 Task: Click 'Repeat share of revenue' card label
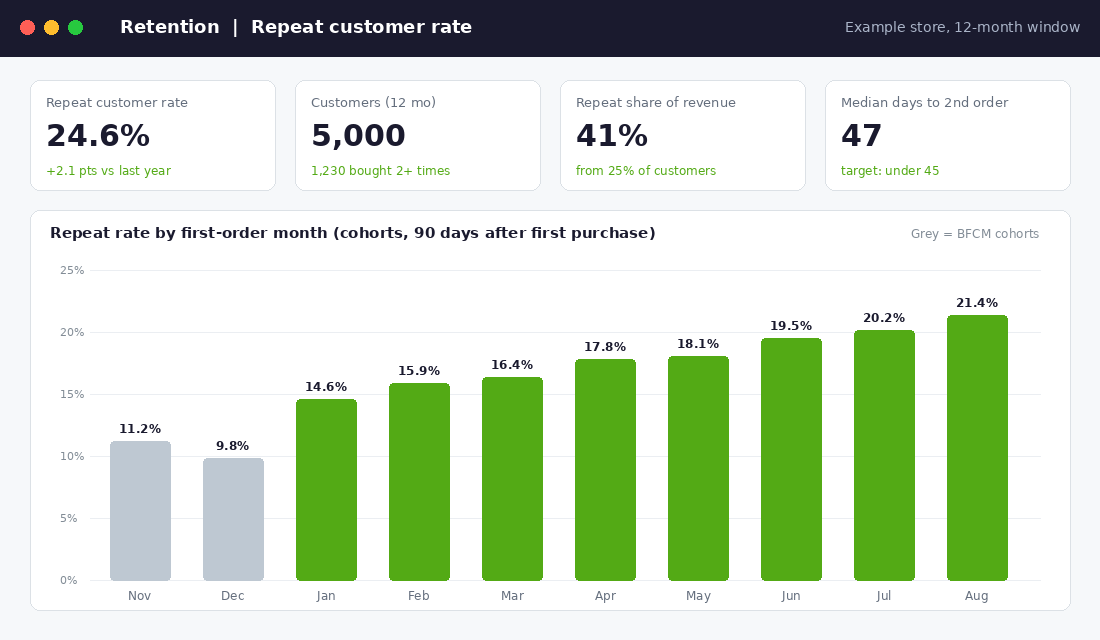(x=656, y=102)
